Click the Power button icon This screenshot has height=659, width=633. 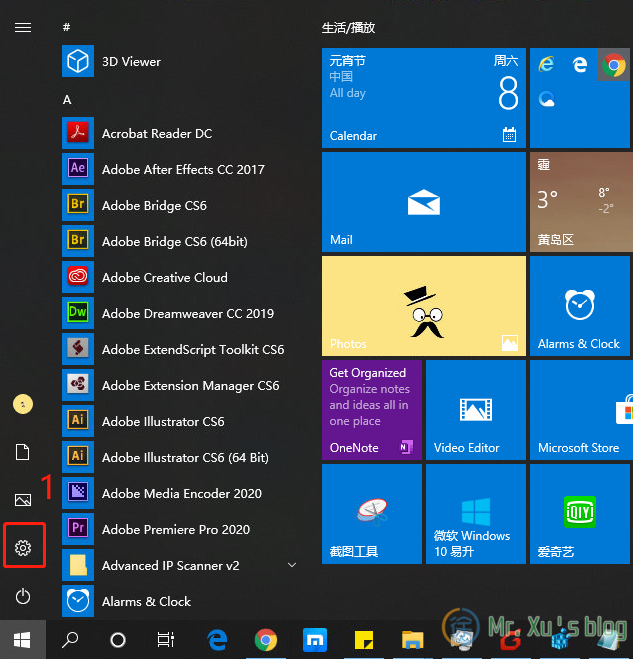click(23, 596)
